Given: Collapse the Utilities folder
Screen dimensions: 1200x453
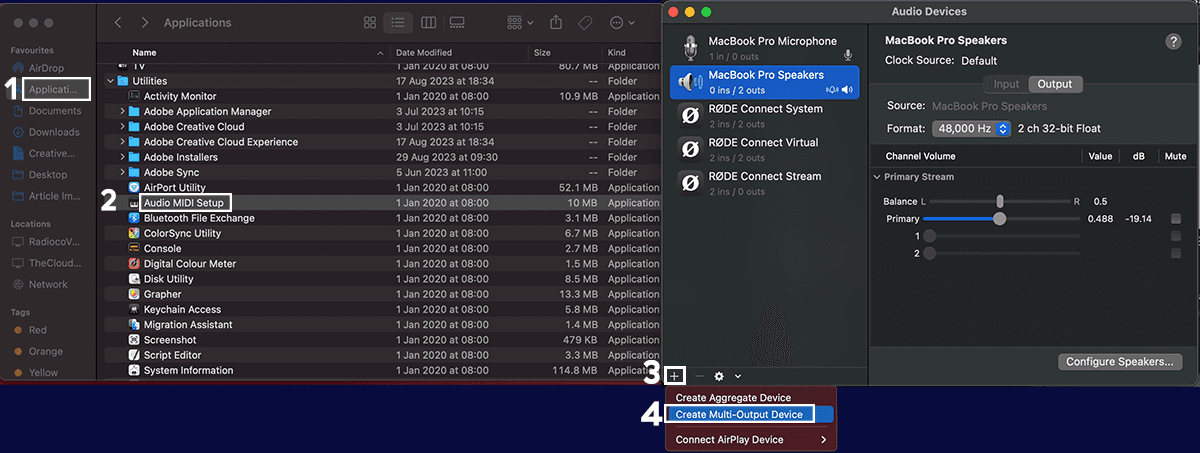Looking at the screenshot, I should (109, 81).
